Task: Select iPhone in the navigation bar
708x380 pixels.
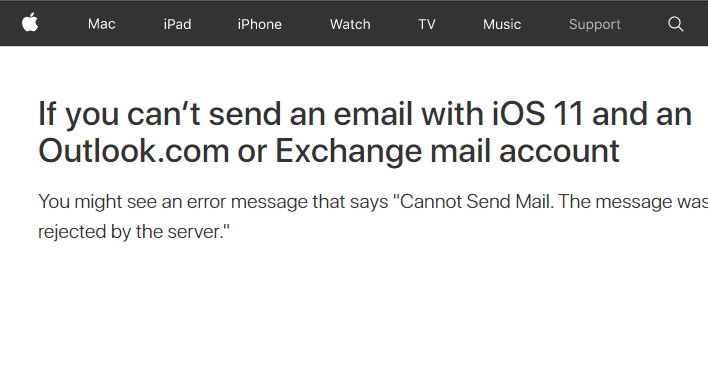Action: tap(260, 24)
